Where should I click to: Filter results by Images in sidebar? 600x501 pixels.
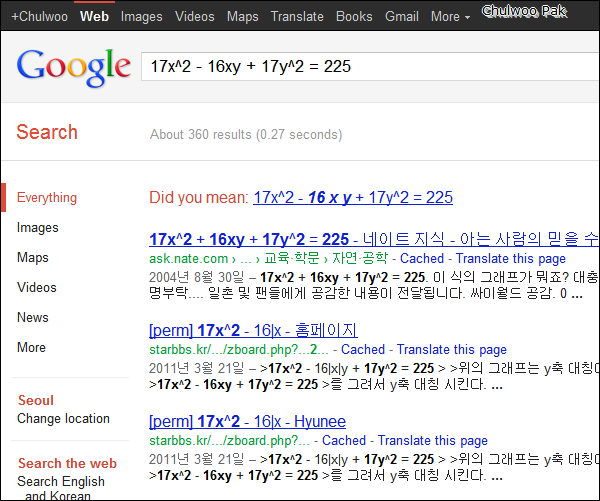click(x=38, y=228)
